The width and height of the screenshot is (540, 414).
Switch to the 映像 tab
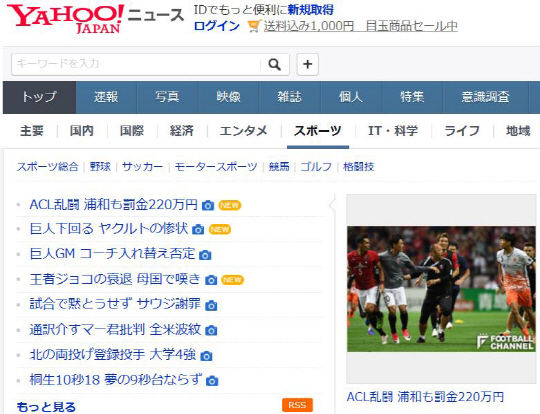(x=228, y=97)
